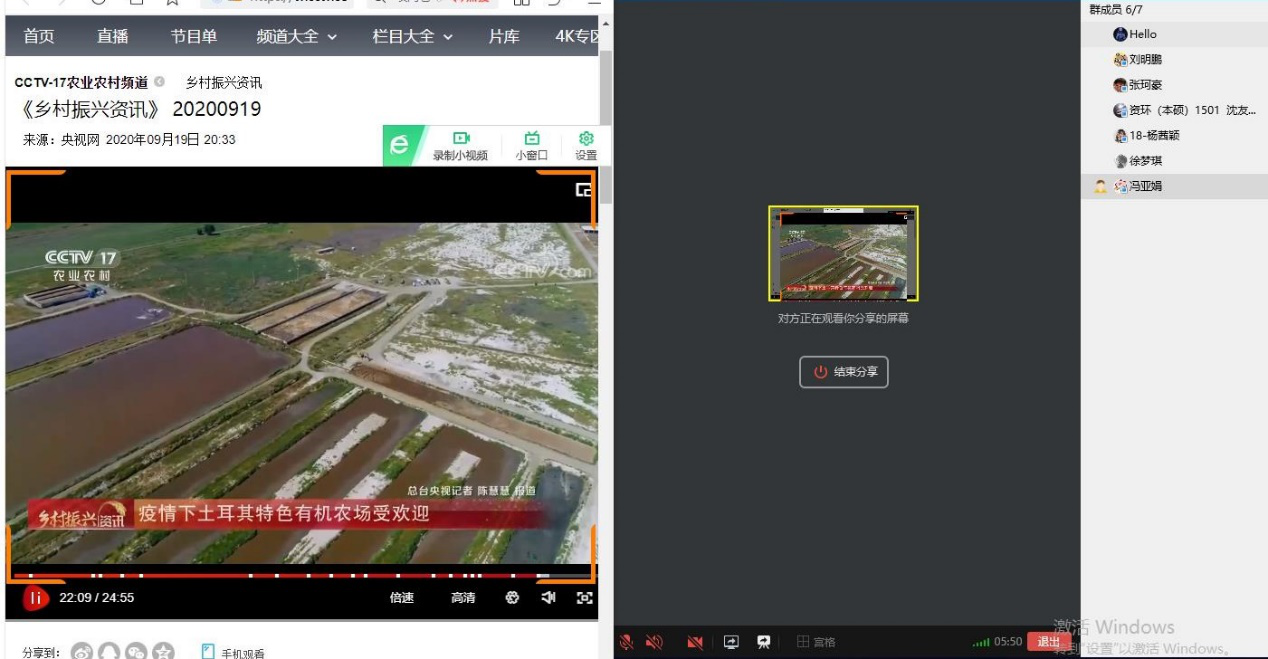Share to Weibo icon
The image size is (1268, 659).
coord(82,652)
